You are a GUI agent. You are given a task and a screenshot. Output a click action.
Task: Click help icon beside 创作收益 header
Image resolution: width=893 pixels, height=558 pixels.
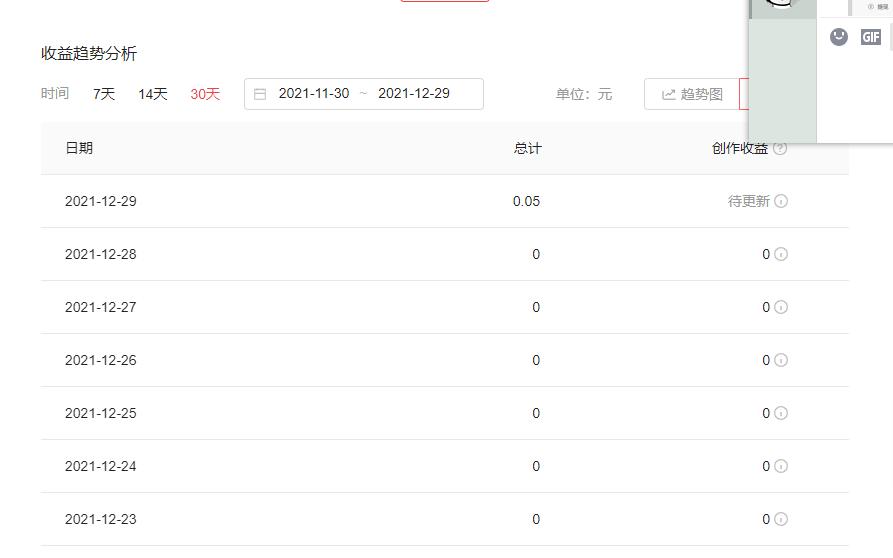coord(780,148)
